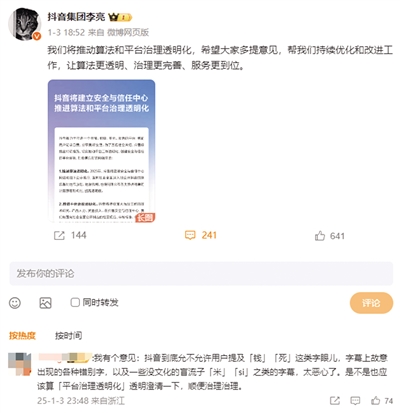
Task: Repost the top comment via share icon
Action: (x=335, y=400)
